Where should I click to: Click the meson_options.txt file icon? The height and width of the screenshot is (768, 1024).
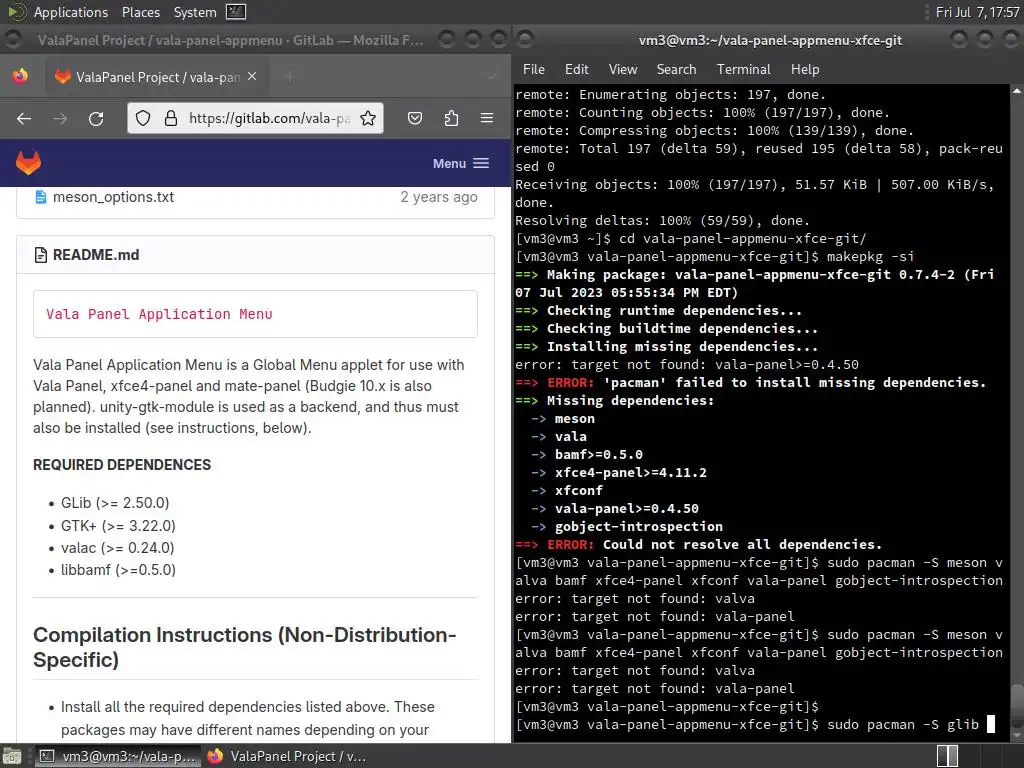coord(40,197)
